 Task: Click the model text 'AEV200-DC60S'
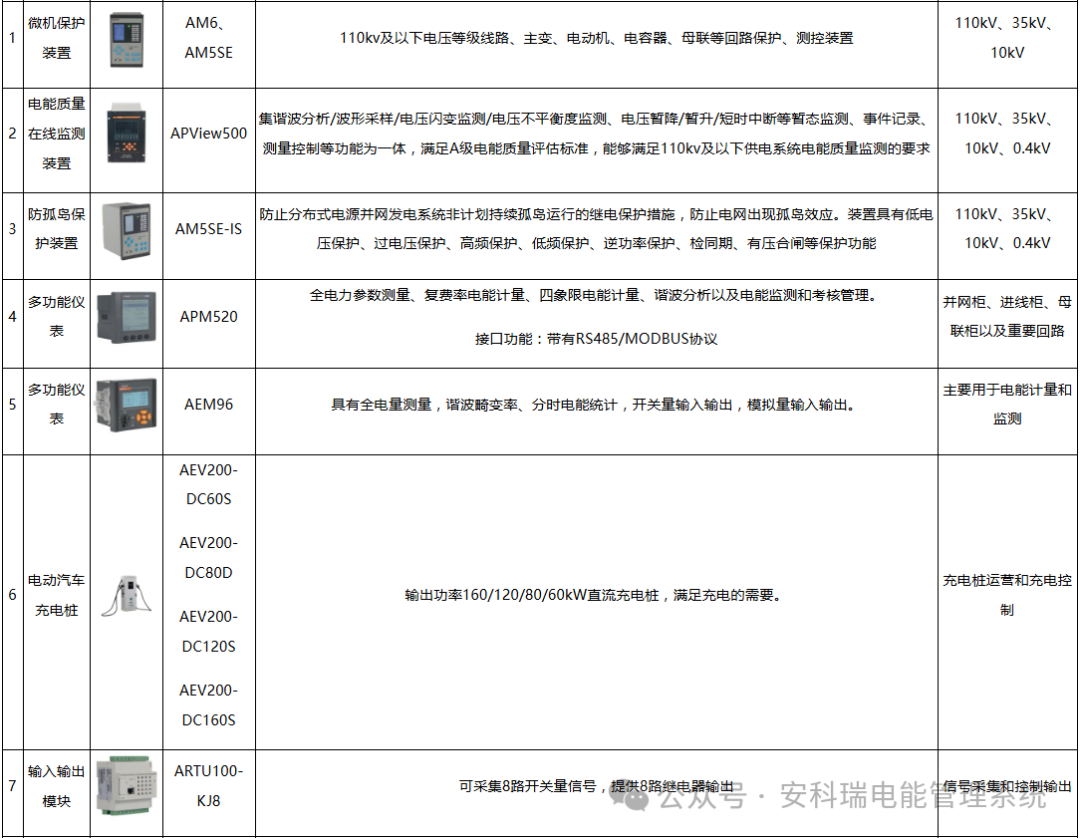pyautogui.click(x=209, y=485)
